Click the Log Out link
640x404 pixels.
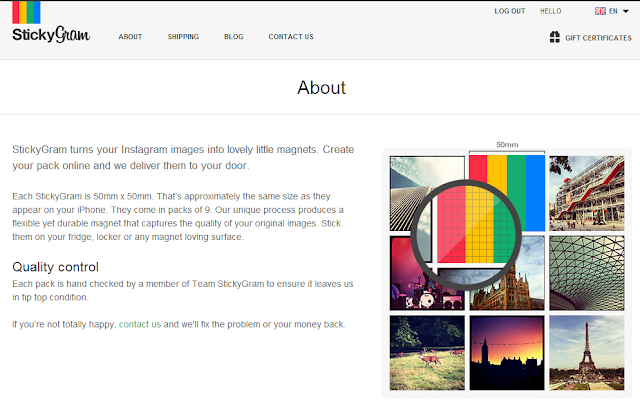pyautogui.click(x=510, y=11)
